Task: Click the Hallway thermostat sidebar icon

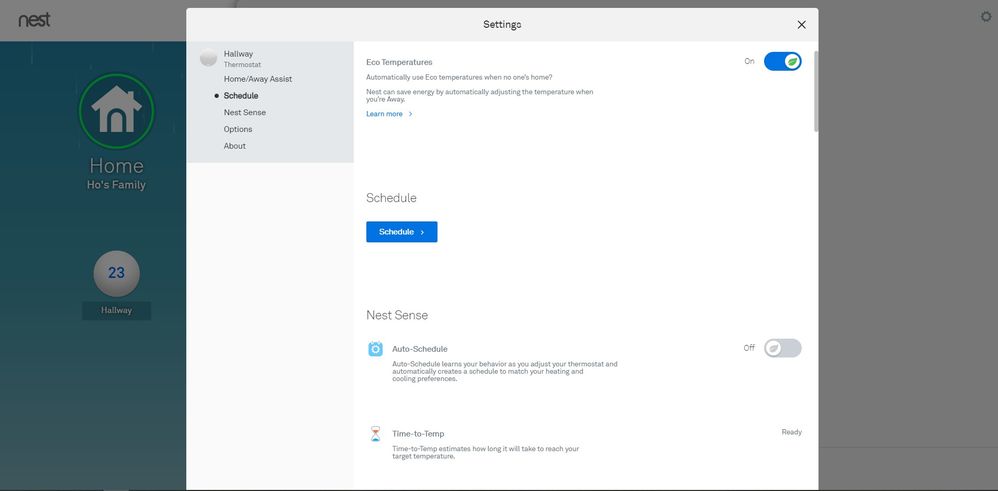Action: coord(208,58)
